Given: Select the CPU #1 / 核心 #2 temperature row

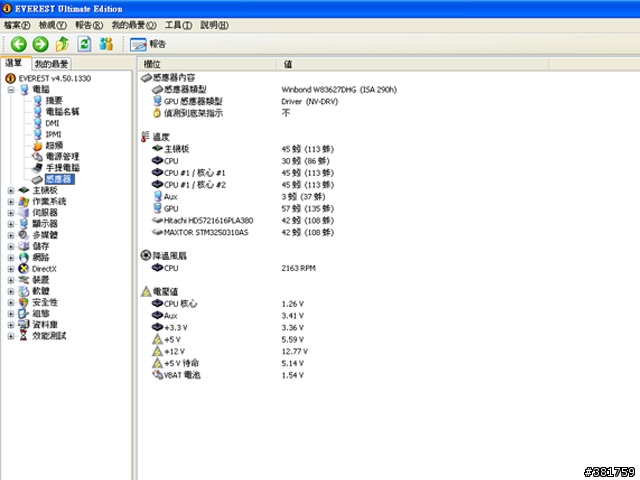Looking at the screenshot, I should tap(243, 185).
